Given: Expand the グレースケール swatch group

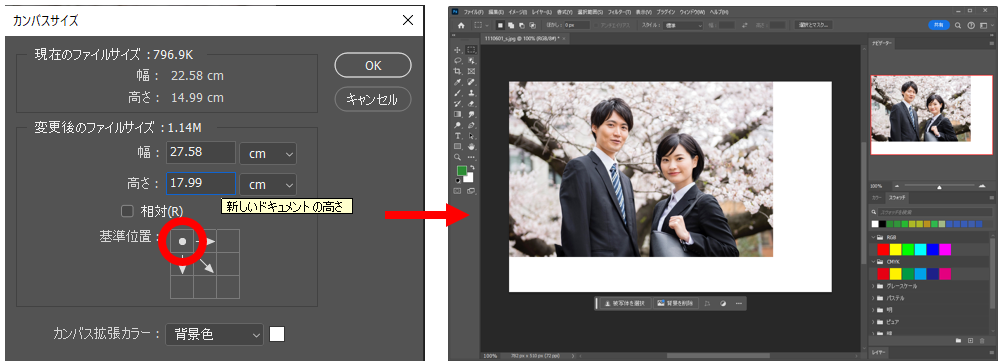Looking at the screenshot, I should coord(874,286).
